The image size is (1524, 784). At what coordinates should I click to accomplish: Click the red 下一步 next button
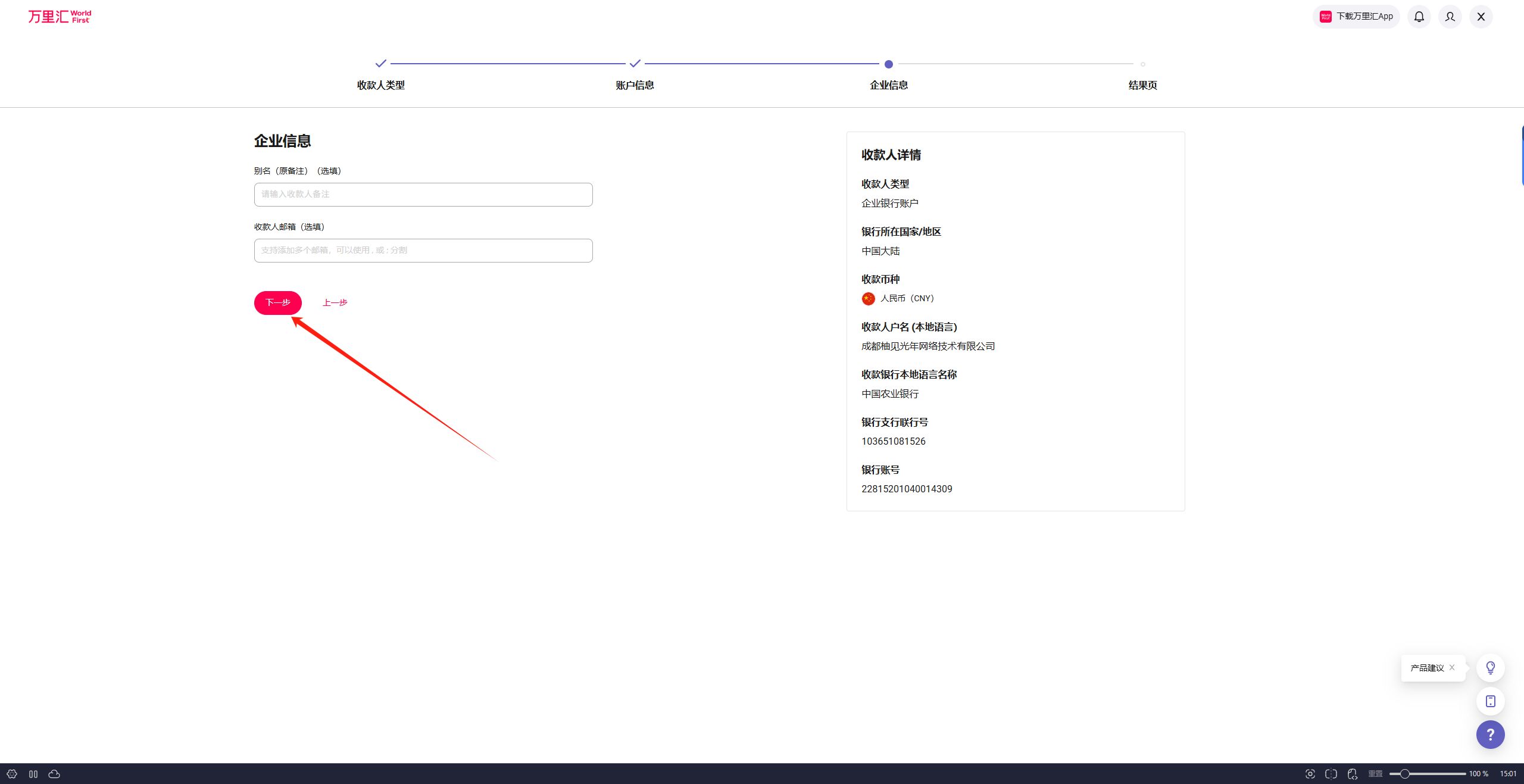point(278,303)
